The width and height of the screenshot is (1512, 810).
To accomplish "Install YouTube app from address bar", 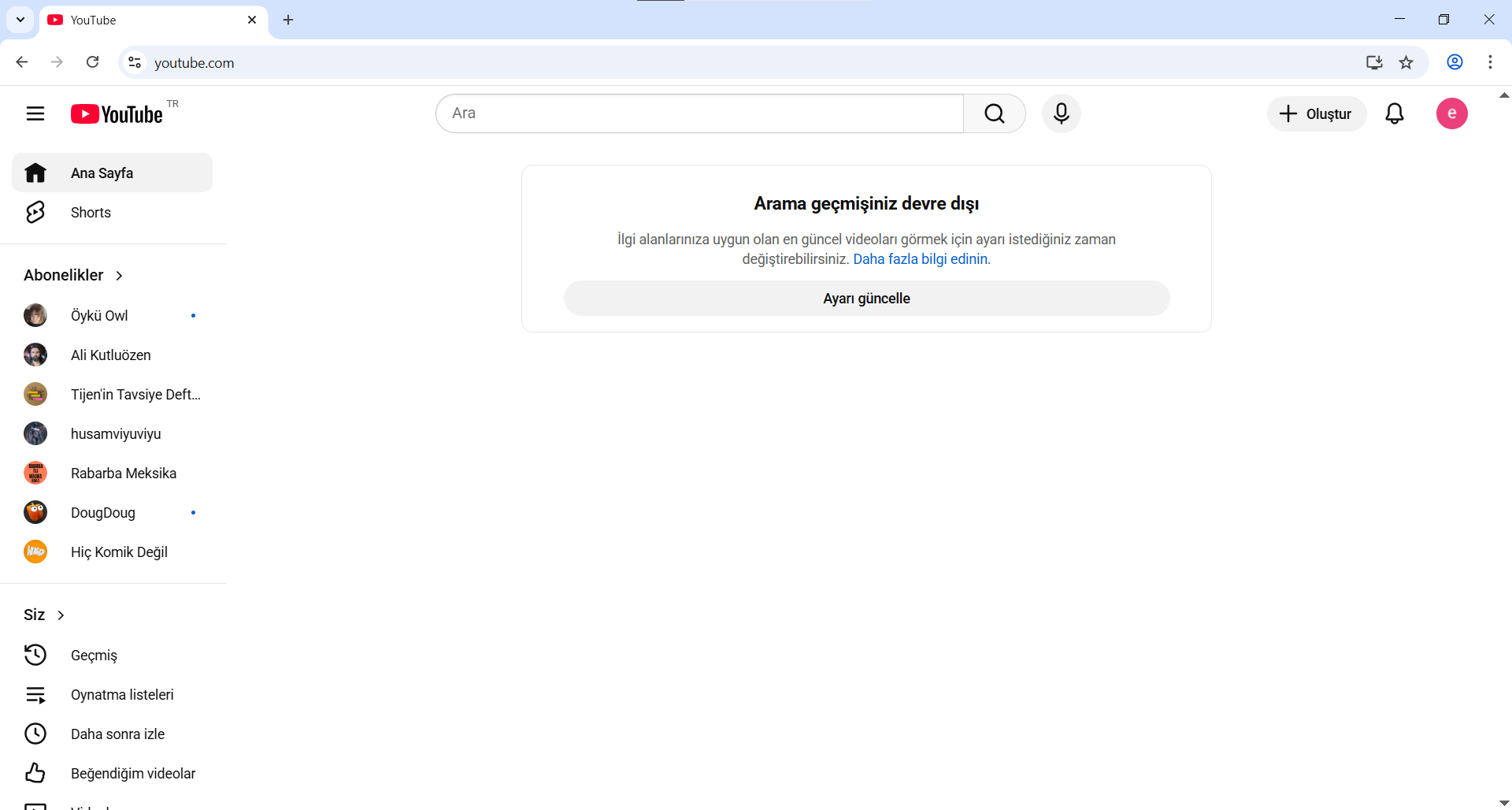I will pos(1374,62).
